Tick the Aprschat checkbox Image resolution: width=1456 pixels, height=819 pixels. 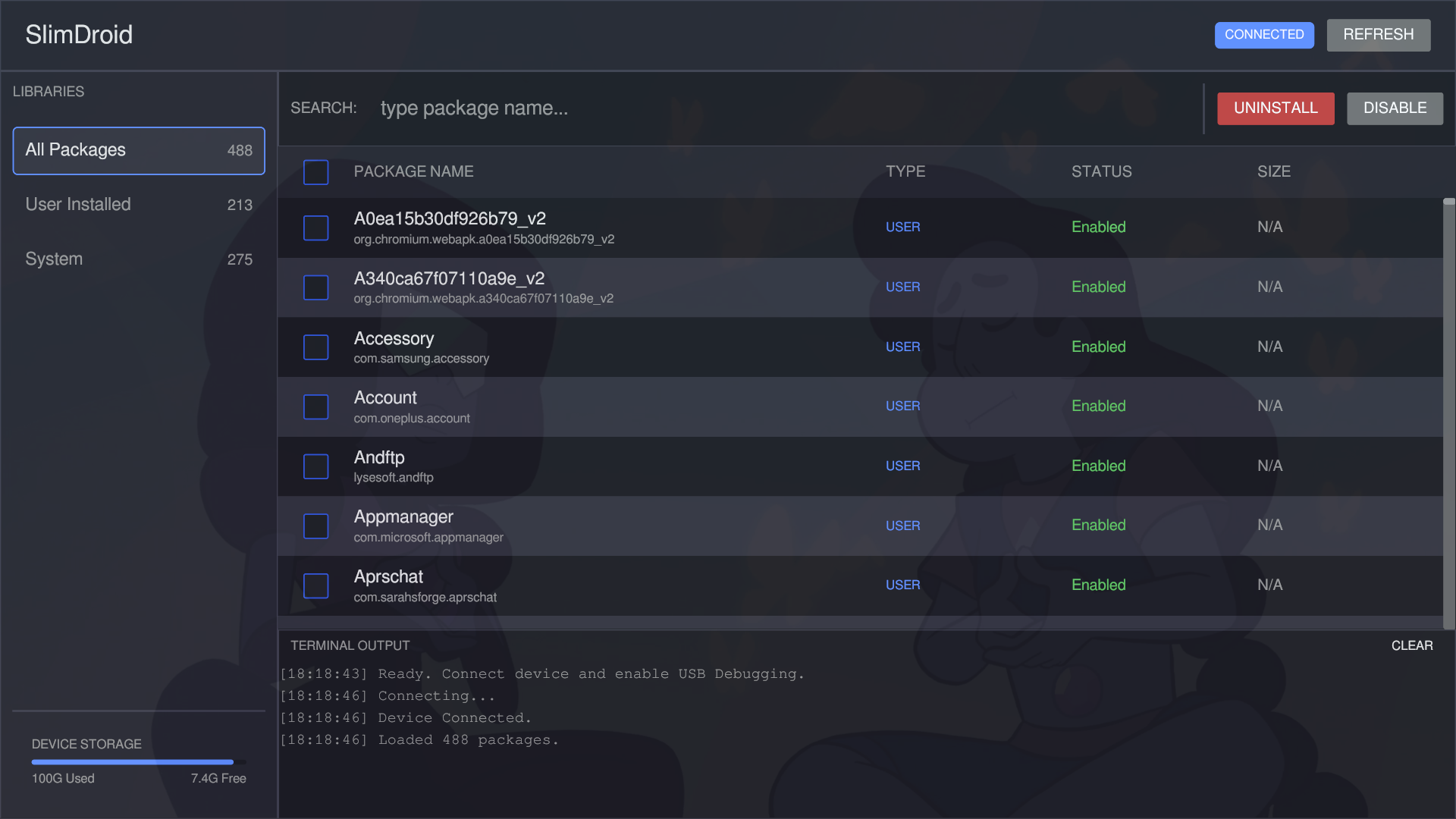tap(315, 585)
